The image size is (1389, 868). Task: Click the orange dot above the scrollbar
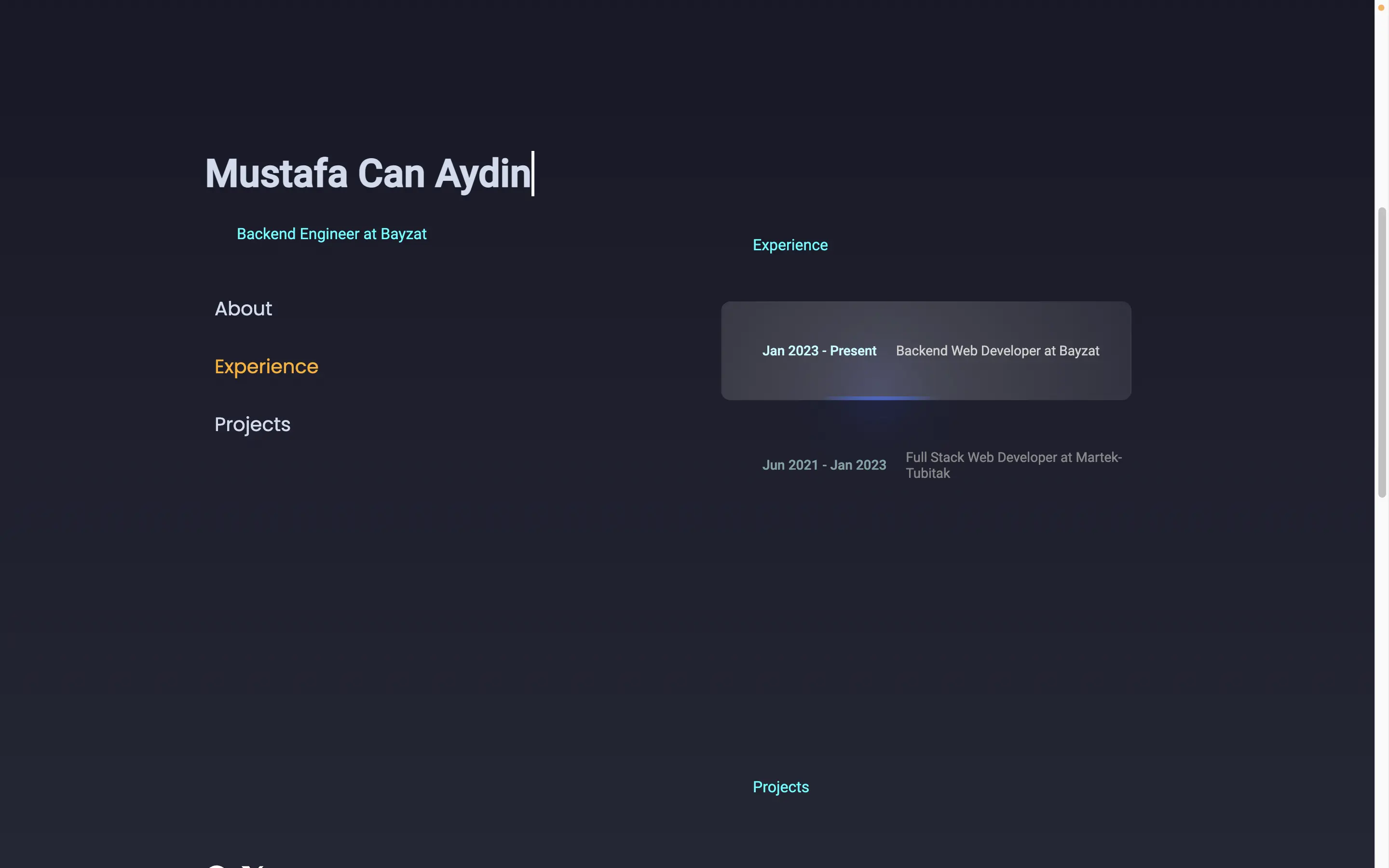point(1381,7)
